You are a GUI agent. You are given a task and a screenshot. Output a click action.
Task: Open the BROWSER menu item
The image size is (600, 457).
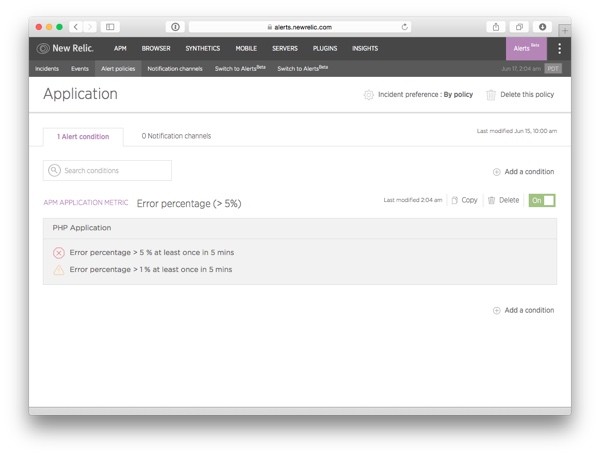point(156,48)
